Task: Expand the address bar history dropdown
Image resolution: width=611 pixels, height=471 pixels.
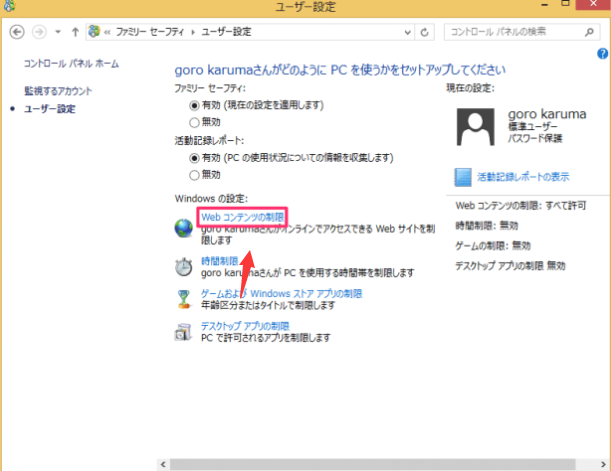Action: (408, 32)
